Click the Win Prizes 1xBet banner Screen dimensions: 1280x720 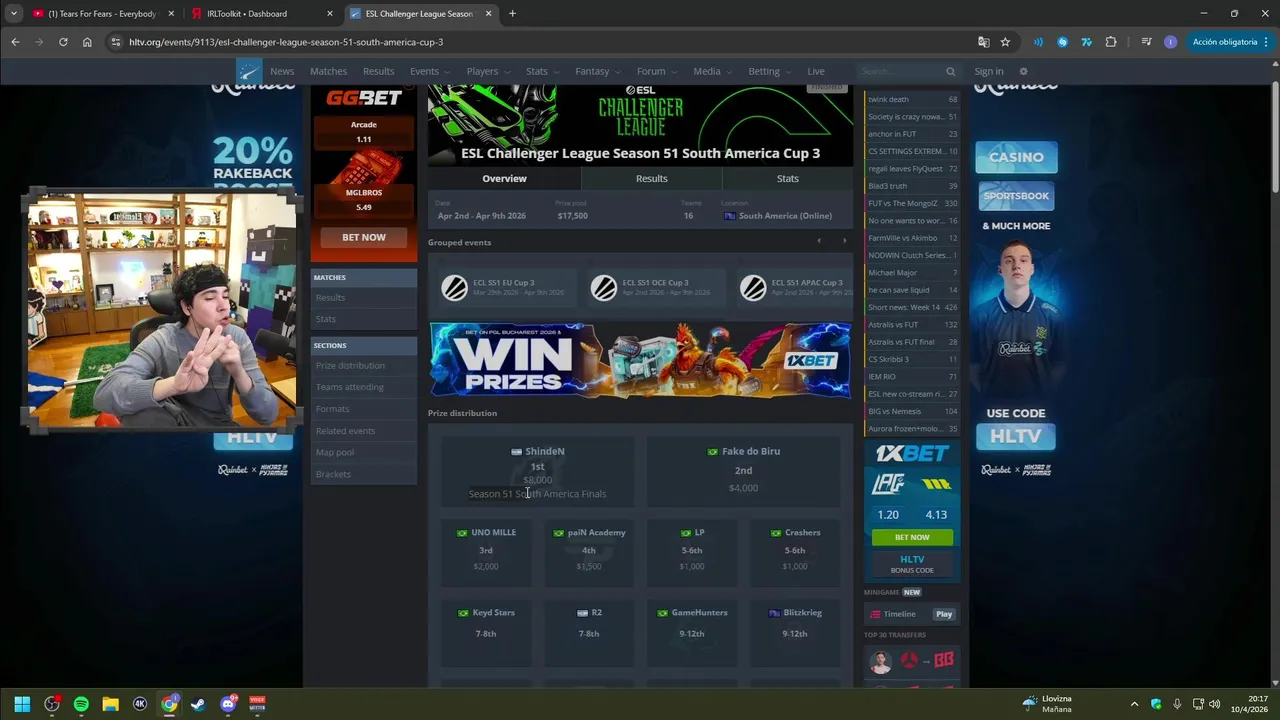tap(640, 360)
